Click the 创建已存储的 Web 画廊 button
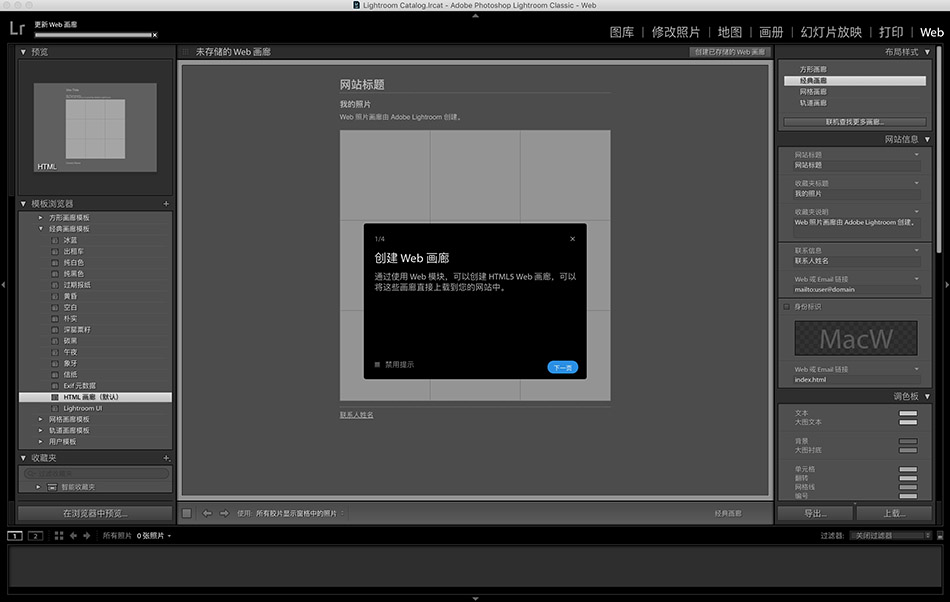Viewport: 950px width, 602px height. click(729, 52)
